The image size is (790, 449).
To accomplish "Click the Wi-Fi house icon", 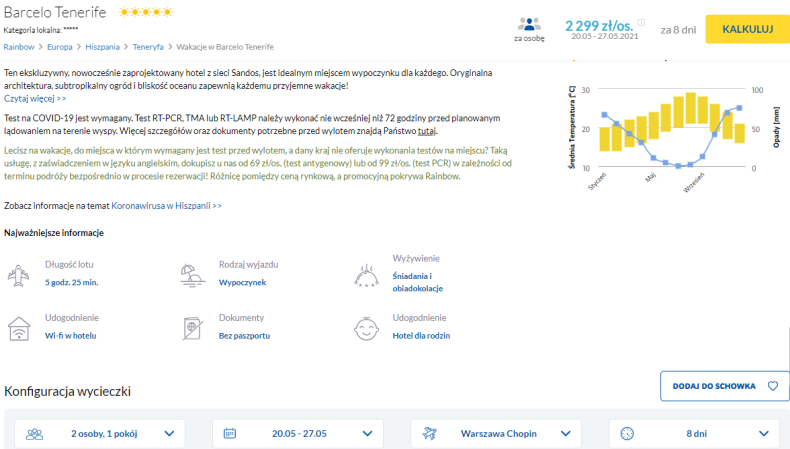I will (x=19, y=329).
